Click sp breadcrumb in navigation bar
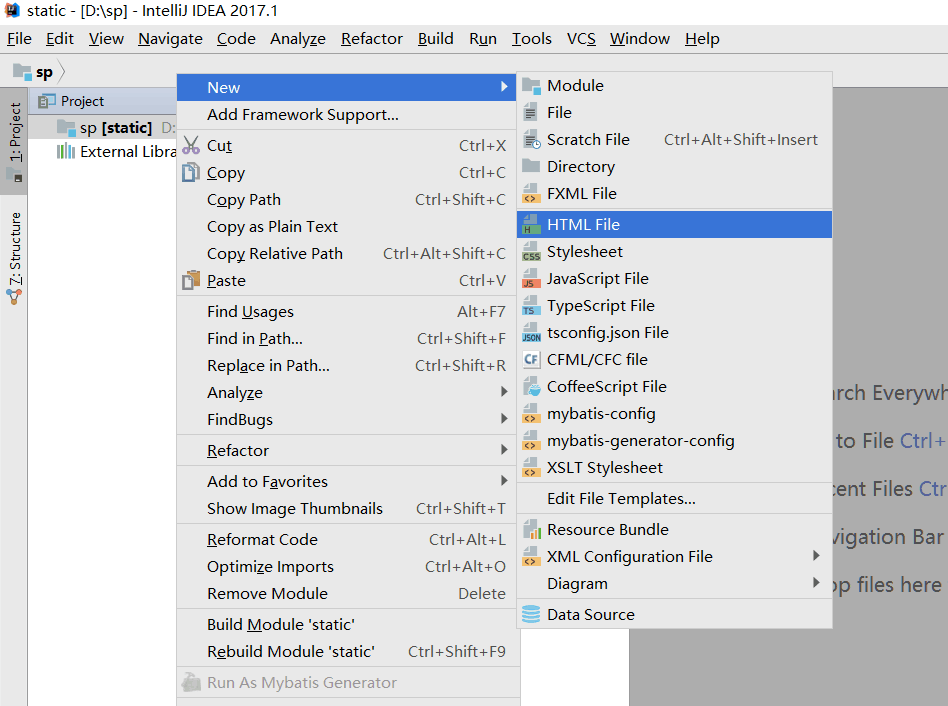 pos(44,73)
